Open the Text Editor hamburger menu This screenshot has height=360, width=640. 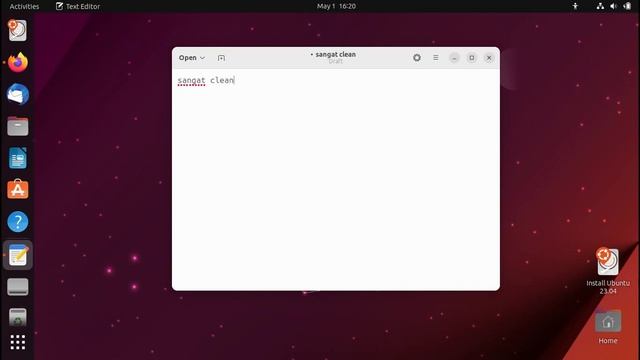[x=436, y=58]
